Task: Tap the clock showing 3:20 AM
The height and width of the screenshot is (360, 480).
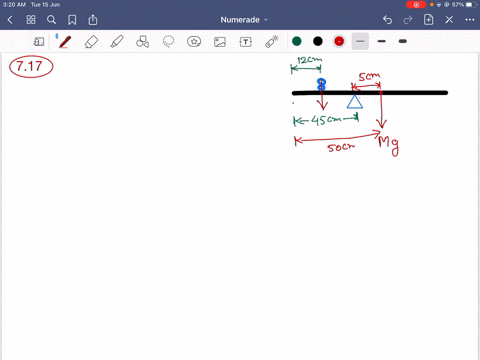Action: point(14,5)
